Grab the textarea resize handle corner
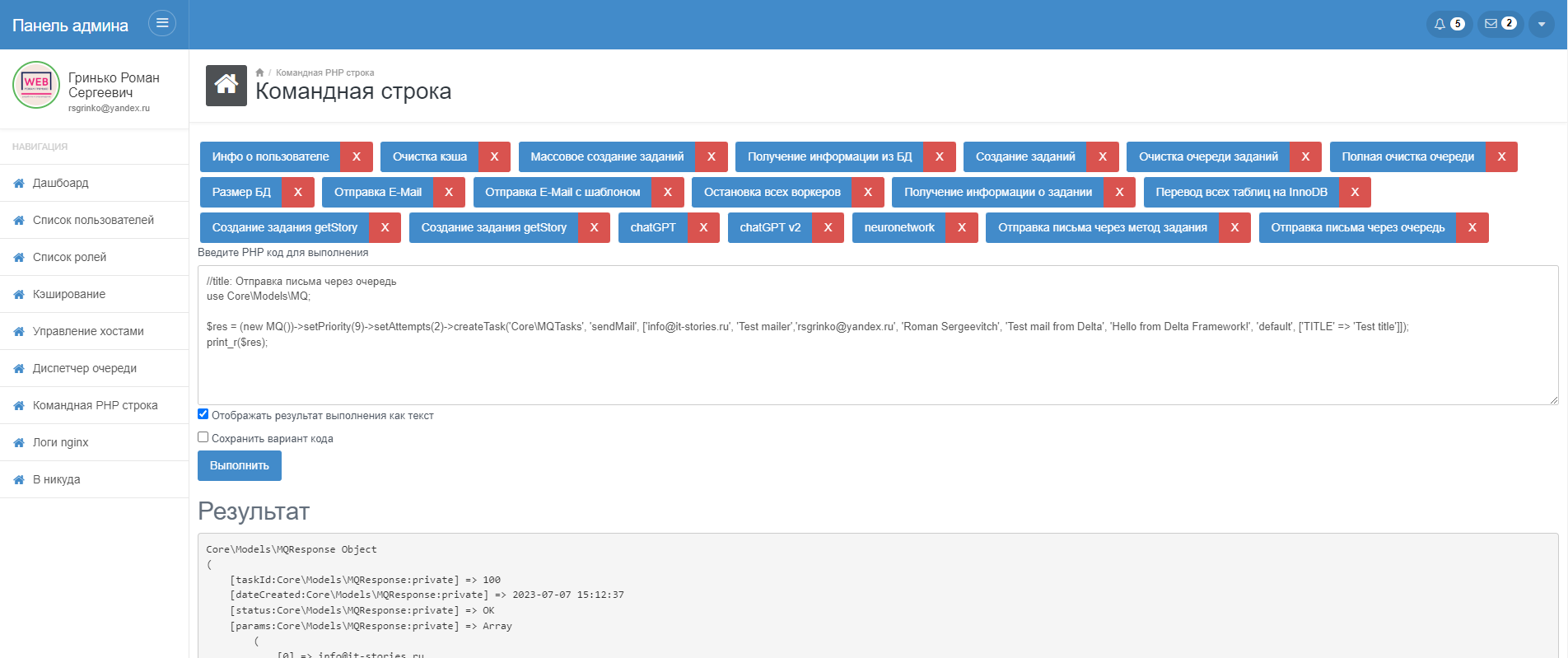The image size is (1568, 658). (1553, 400)
